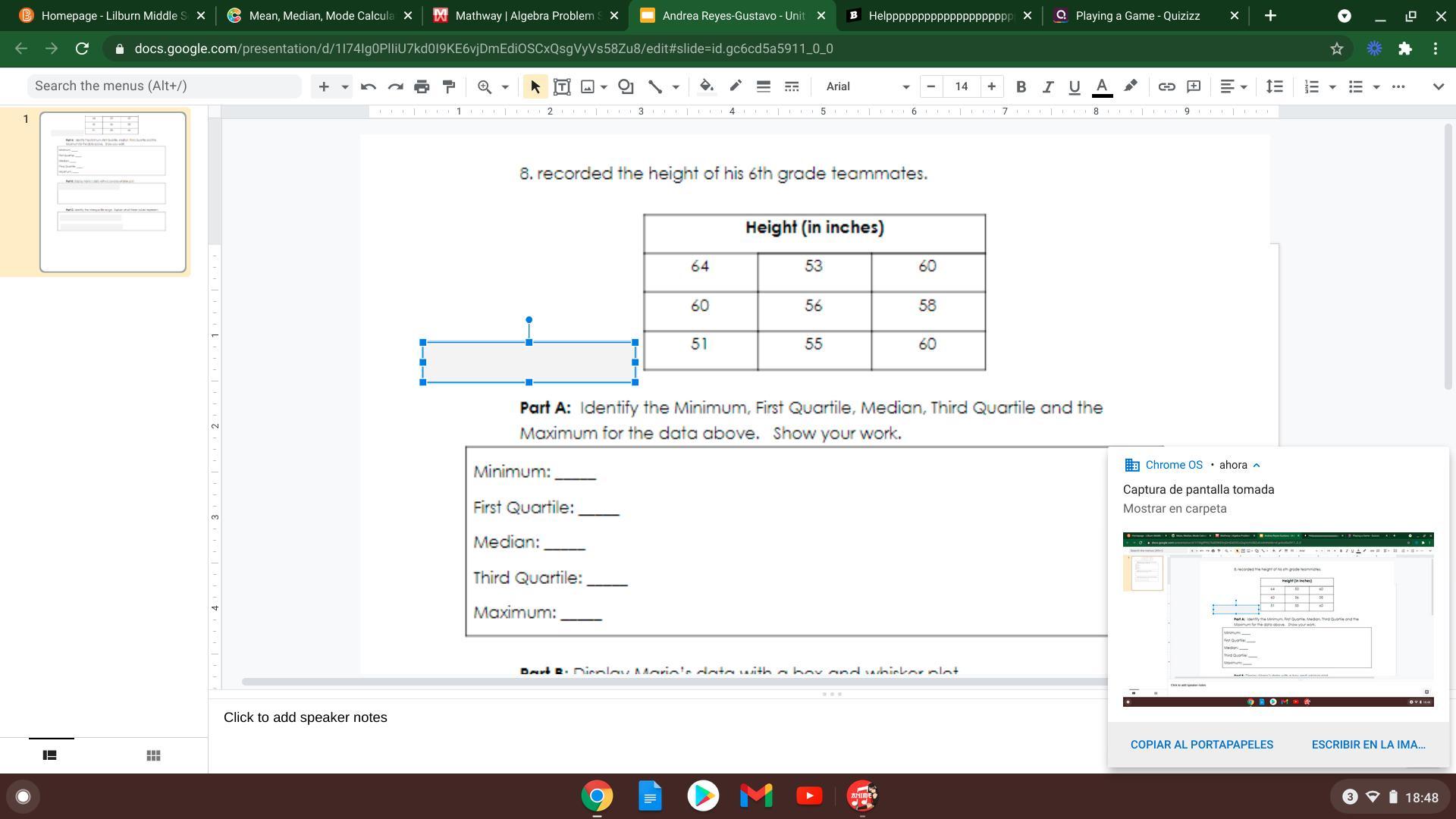Viewport: 1456px width, 819px height.
Task: Click COPIAR AL PORTAPAPELES button
Action: coord(1201,745)
